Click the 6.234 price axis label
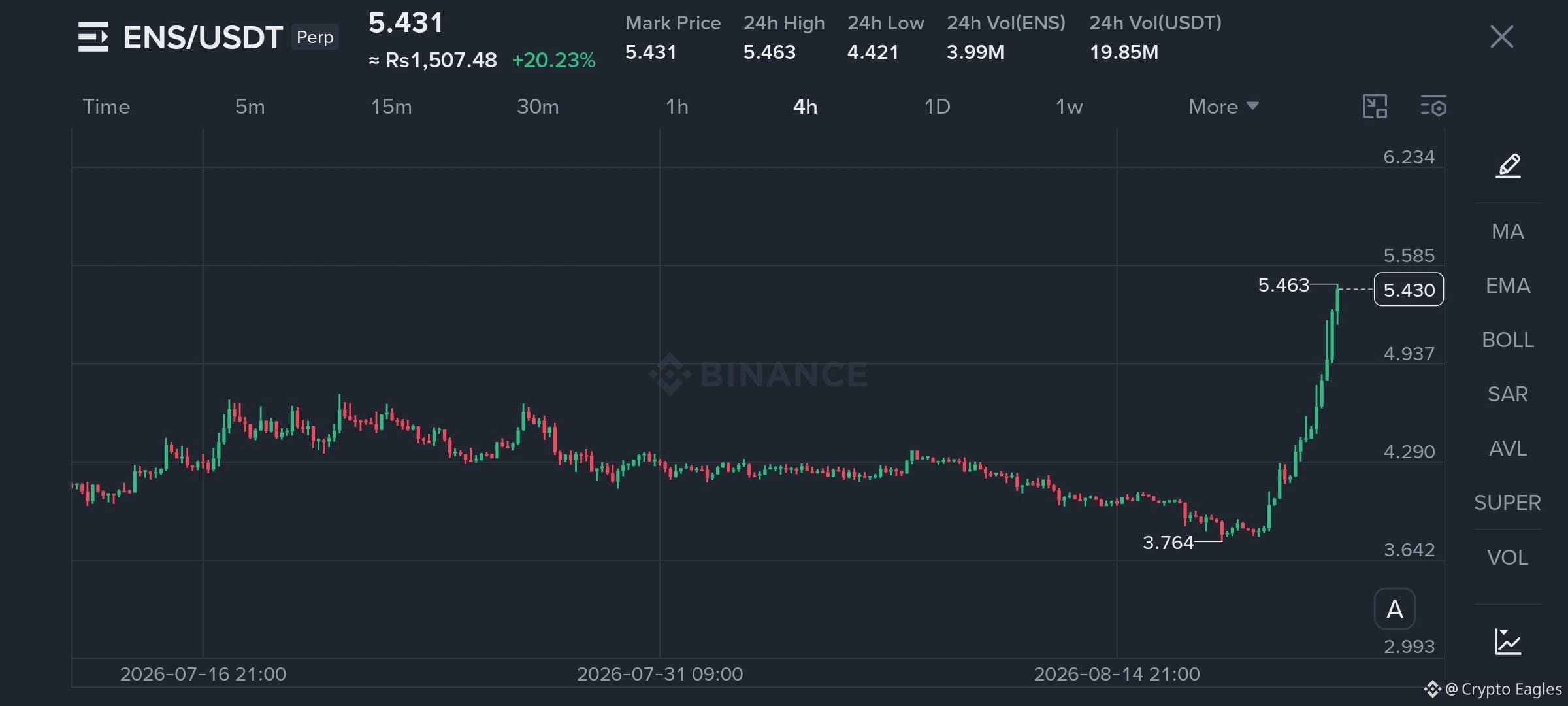This screenshot has height=706, width=1568. (1409, 157)
